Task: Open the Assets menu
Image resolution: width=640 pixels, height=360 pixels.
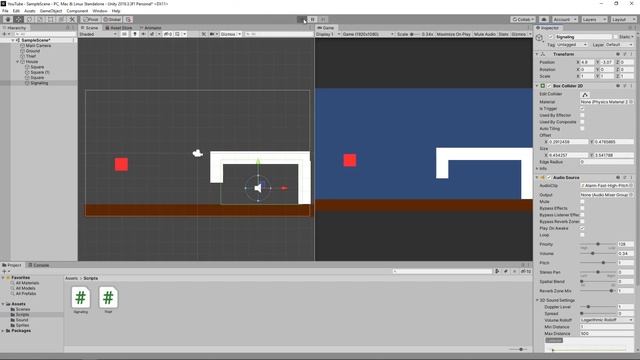Action: point(30,11)
